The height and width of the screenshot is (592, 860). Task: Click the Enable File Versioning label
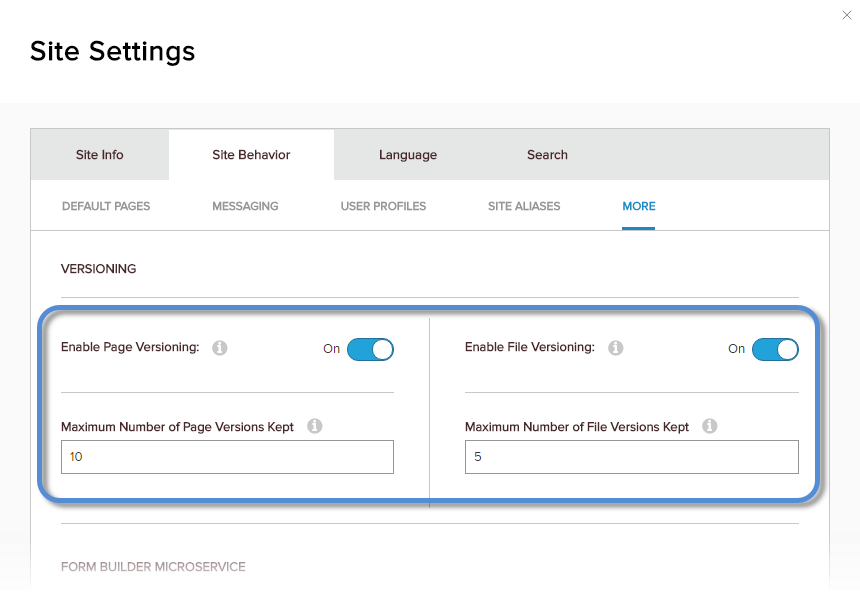(x=530, y=347)
